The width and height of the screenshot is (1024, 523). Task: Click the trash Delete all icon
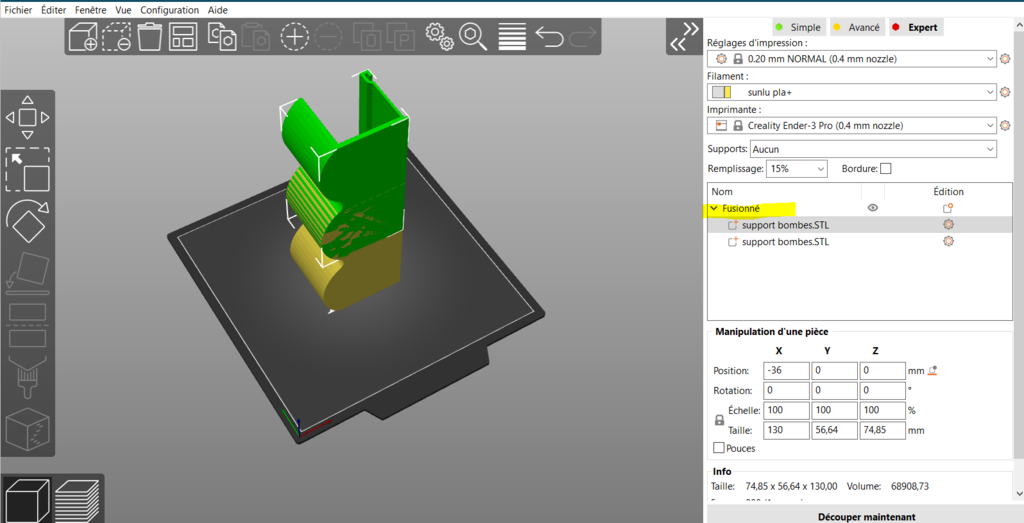point(150,37)
